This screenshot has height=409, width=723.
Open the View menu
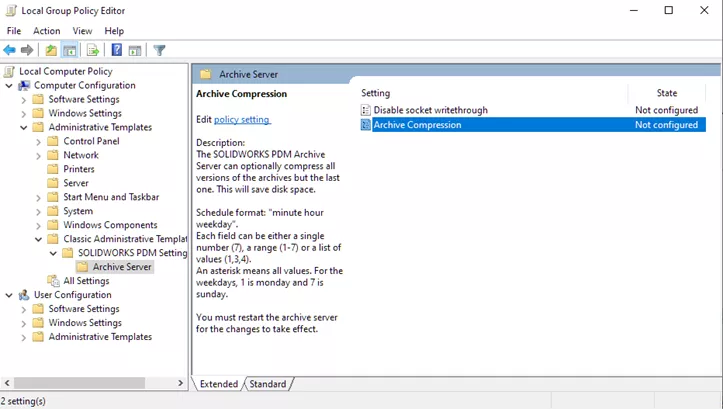(x=82, y=31)
